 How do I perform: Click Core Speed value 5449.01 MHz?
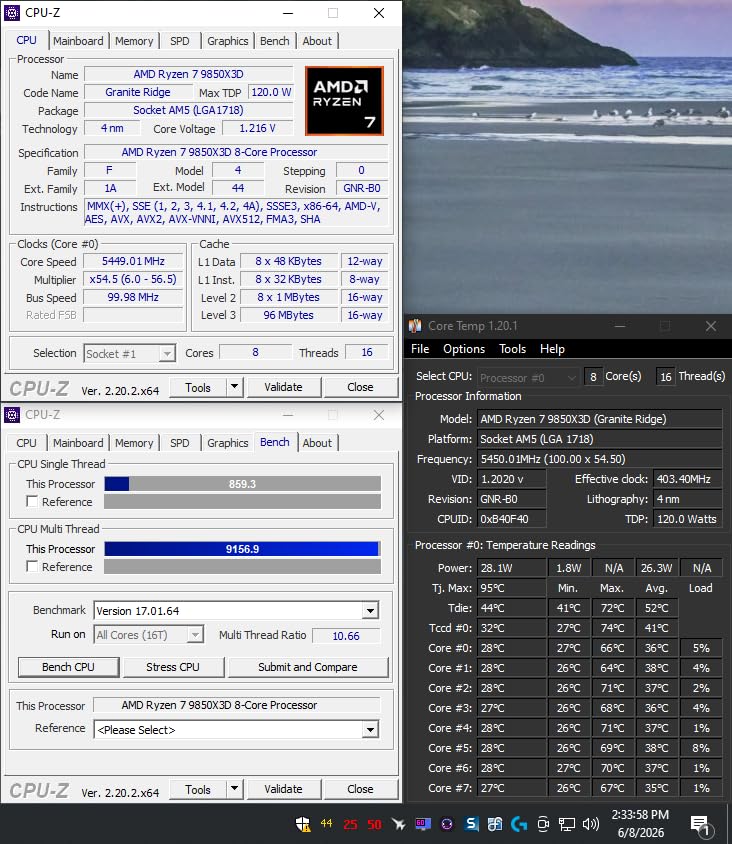[133, 261]
